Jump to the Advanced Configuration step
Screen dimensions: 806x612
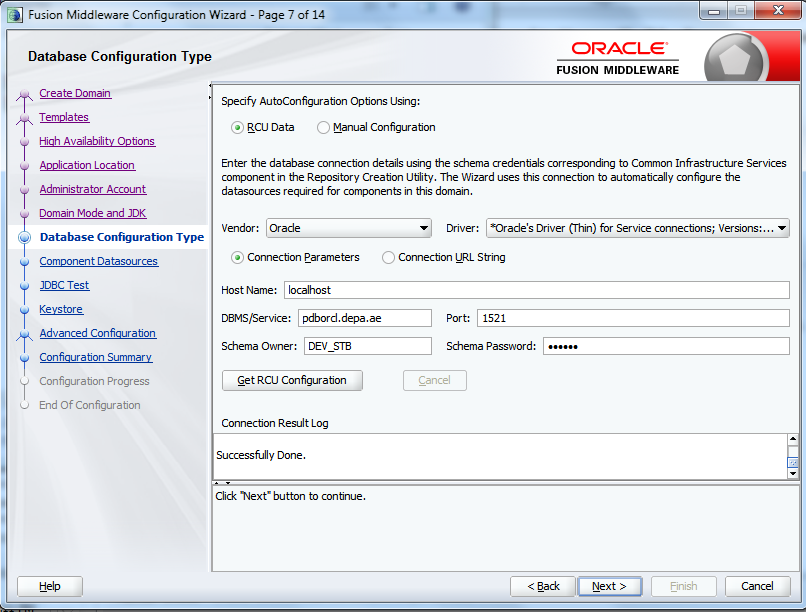point(98,333)
